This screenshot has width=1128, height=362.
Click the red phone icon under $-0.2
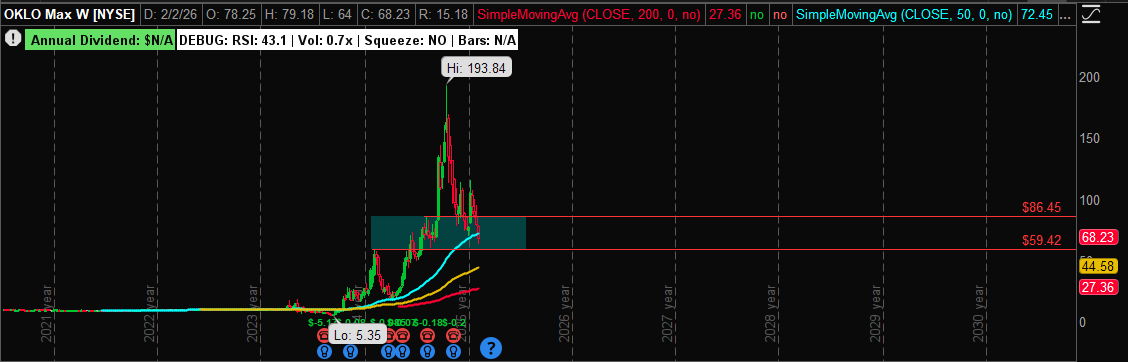click(x=453, y=335)
